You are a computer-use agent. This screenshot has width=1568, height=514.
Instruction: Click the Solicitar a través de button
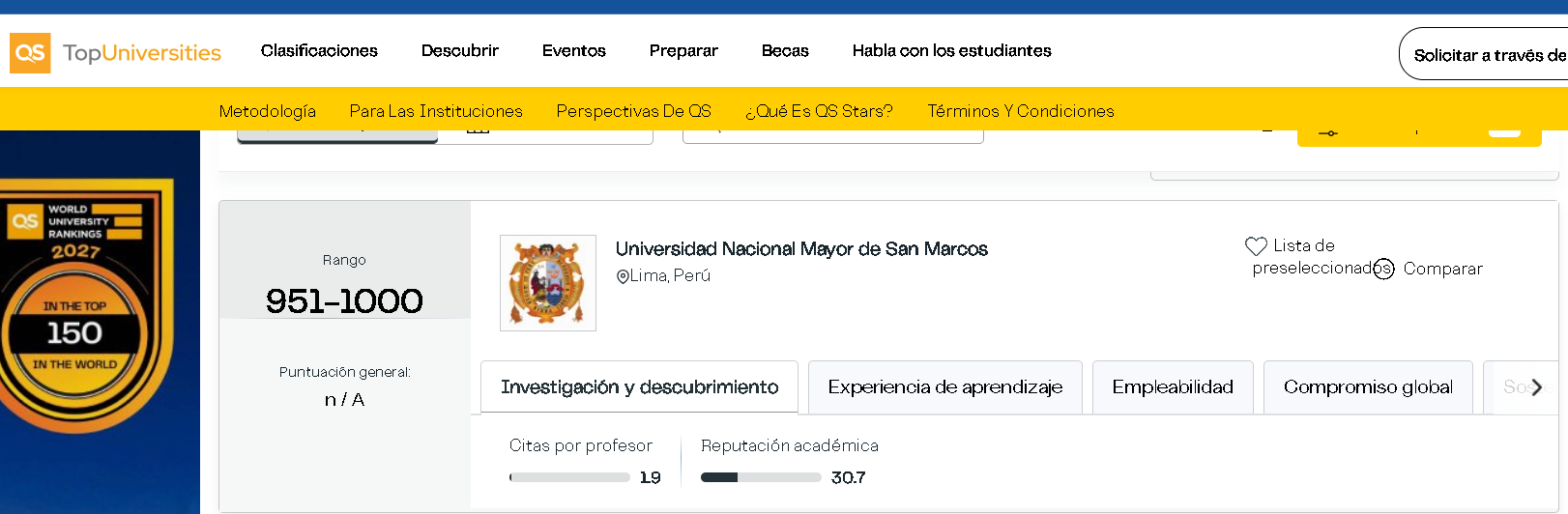1484,55
